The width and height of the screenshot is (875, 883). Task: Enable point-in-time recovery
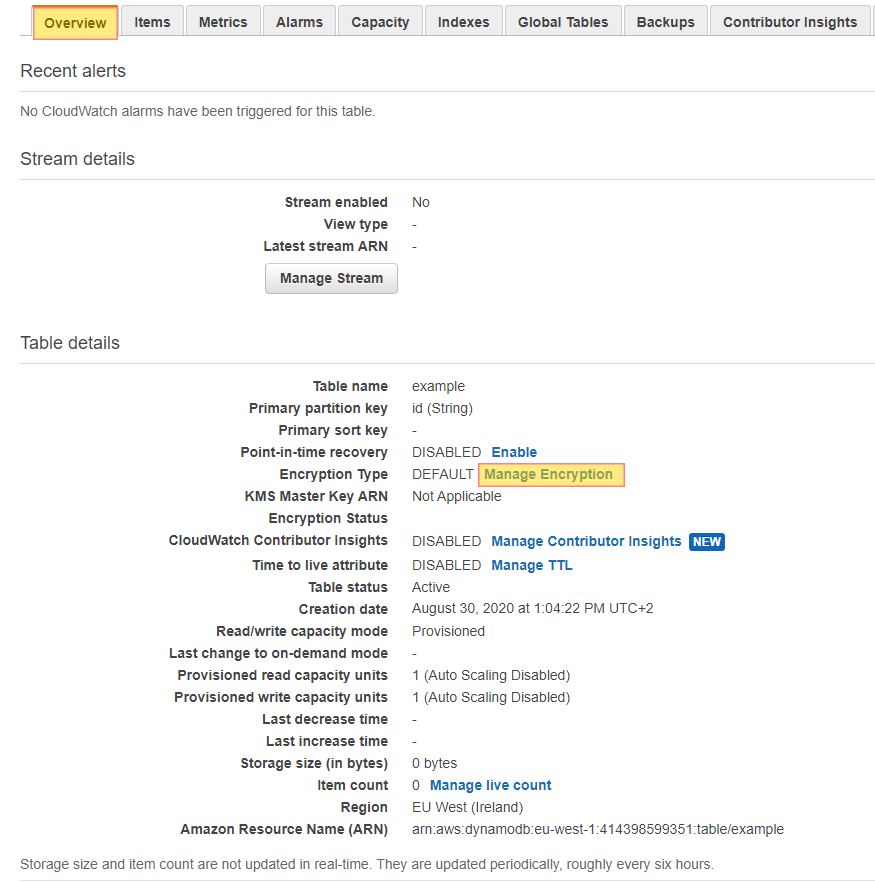click(514, 452)
